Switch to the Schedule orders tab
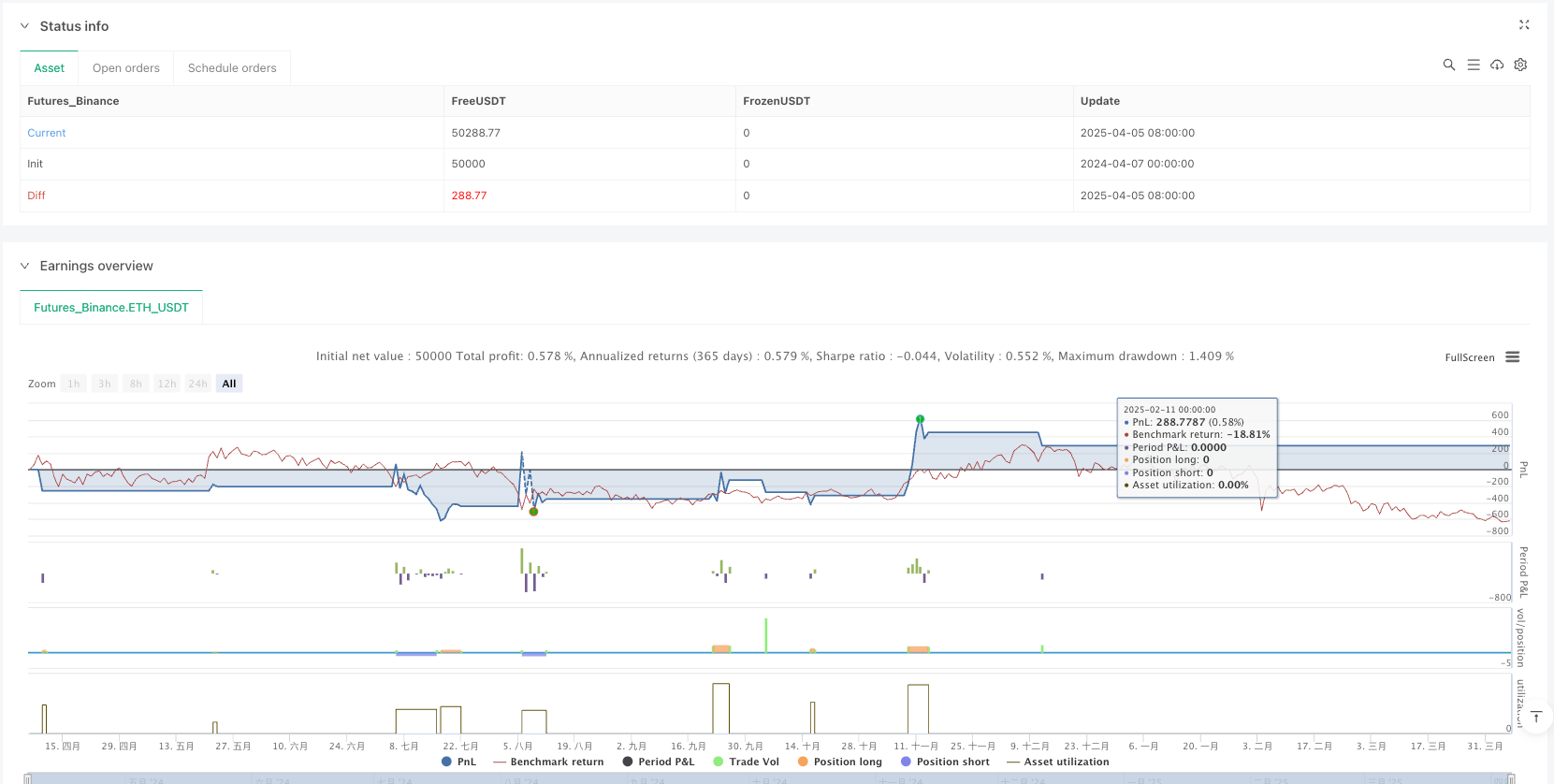 pyautogui.click(x=232, y=68)
